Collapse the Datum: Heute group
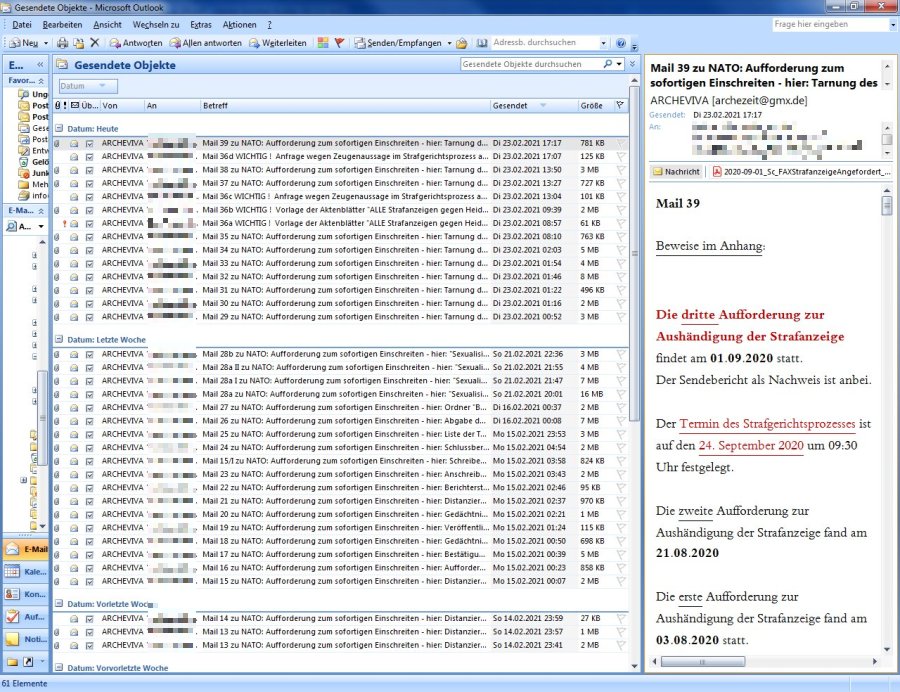This screenshot has width=900, height=692. [59, 129]
